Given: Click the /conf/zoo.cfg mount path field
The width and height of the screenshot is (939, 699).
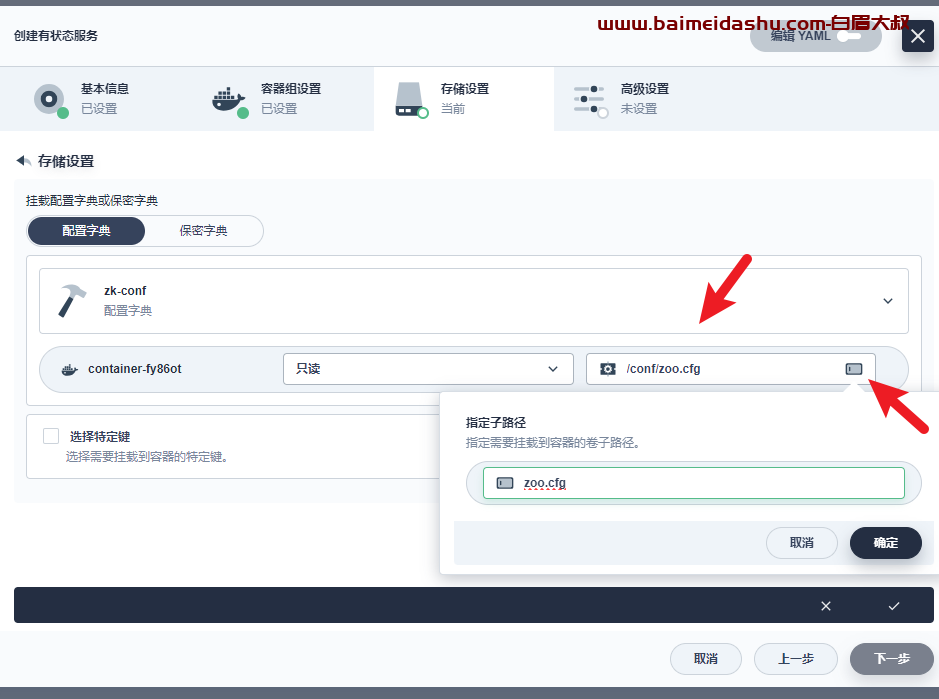Looking at the screenshot, I should (731, 369).
